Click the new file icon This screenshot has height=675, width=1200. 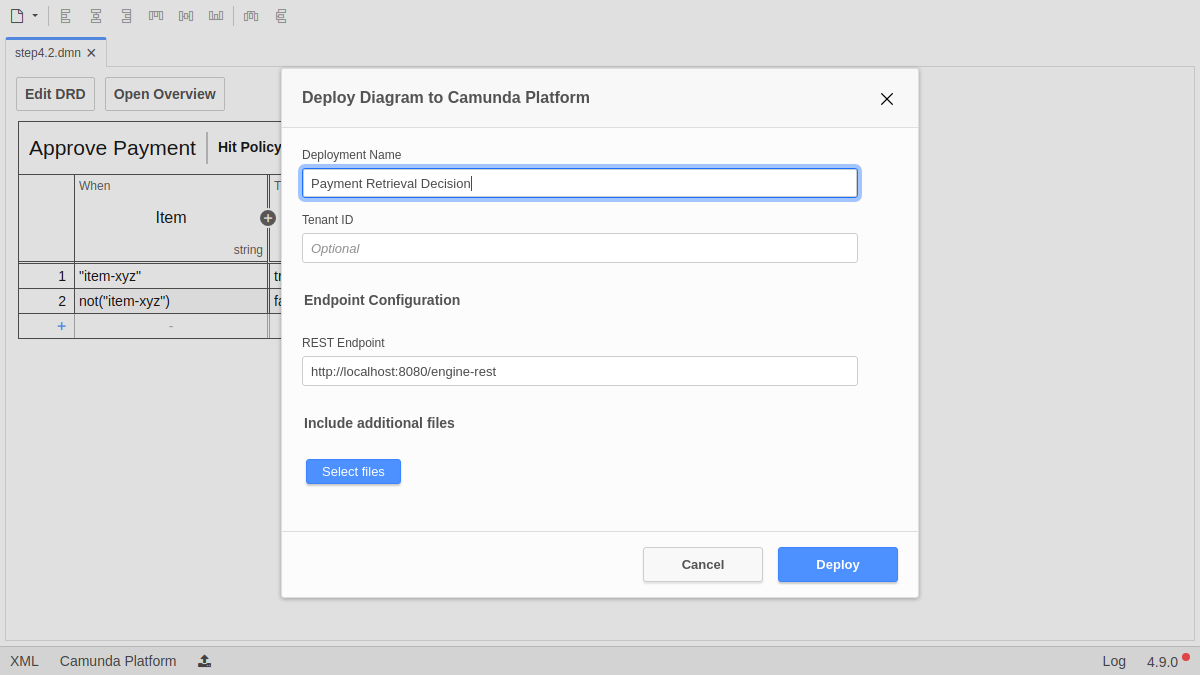pos(16,16)
